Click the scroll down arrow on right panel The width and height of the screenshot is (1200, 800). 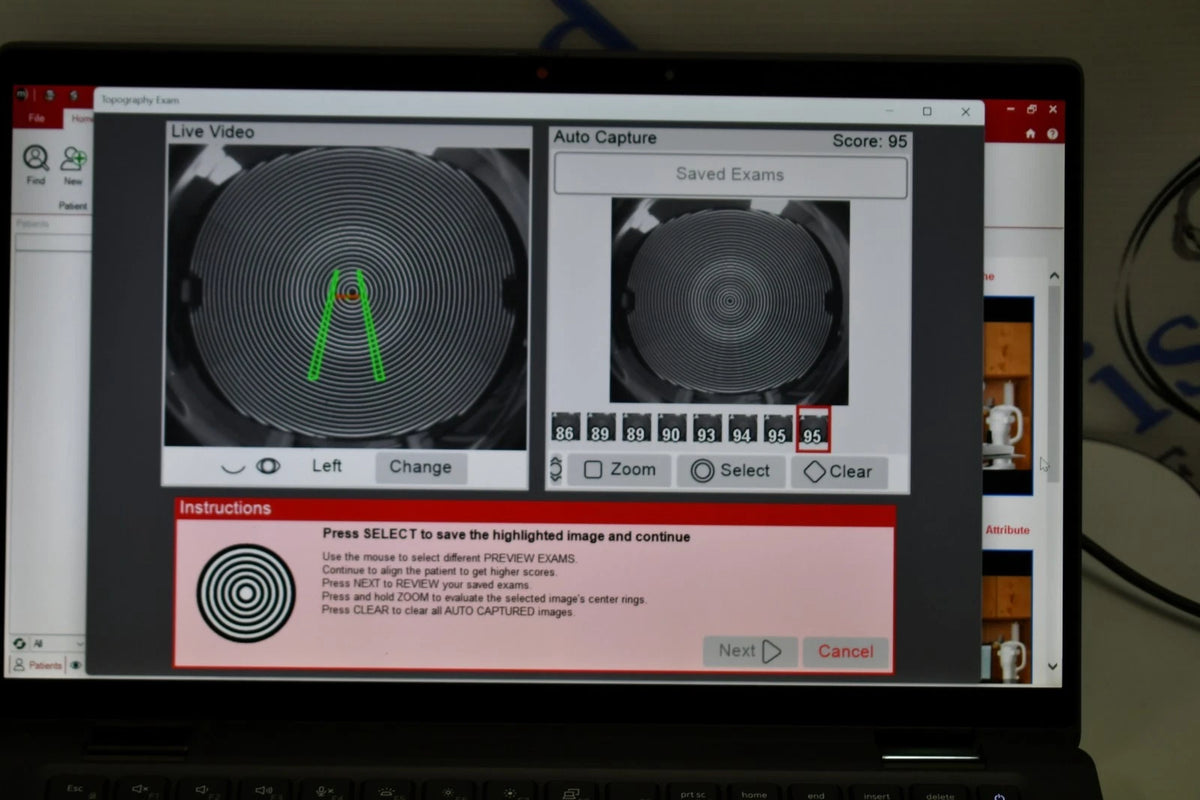(1053, 667)
